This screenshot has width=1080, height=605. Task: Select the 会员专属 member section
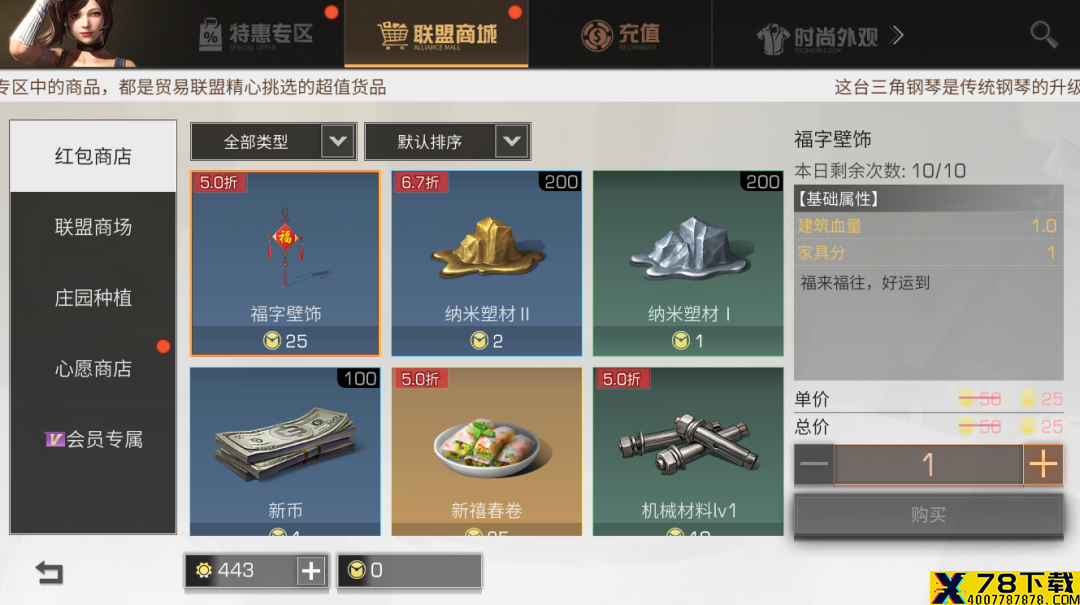tap(93, 439)
